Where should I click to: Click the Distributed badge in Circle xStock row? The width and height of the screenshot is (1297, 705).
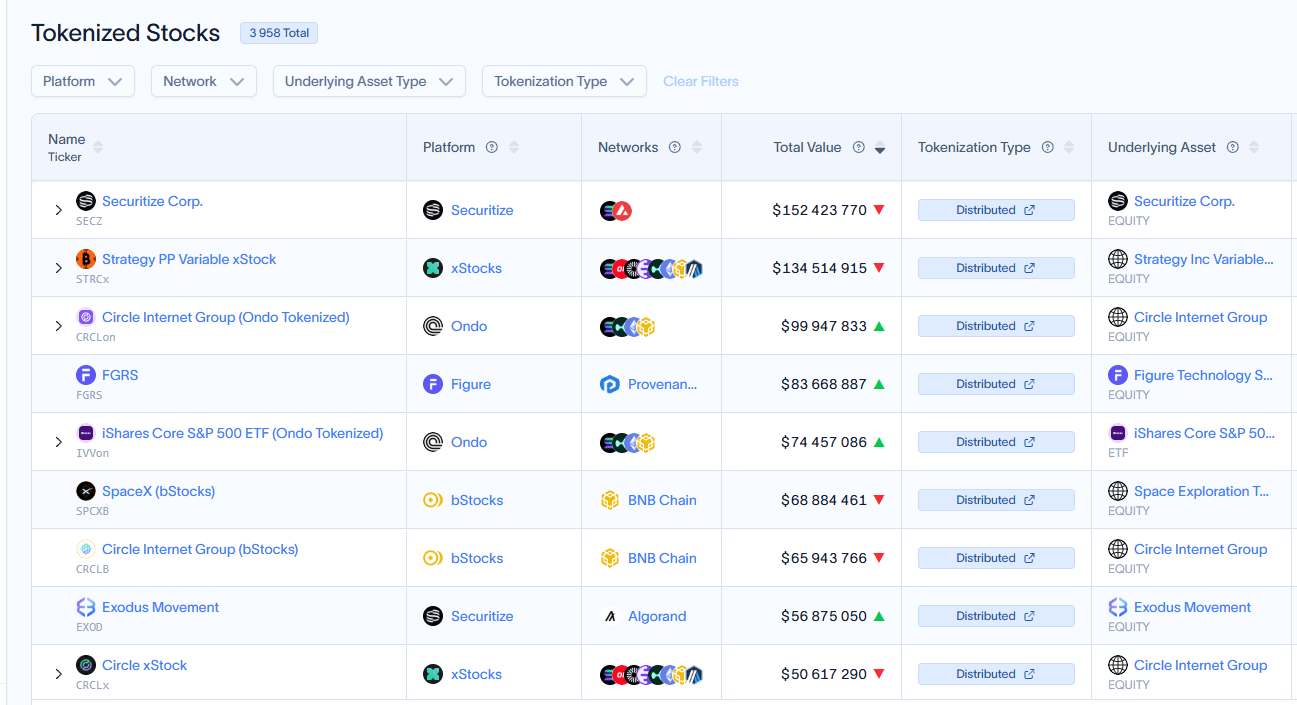point(996,674)
